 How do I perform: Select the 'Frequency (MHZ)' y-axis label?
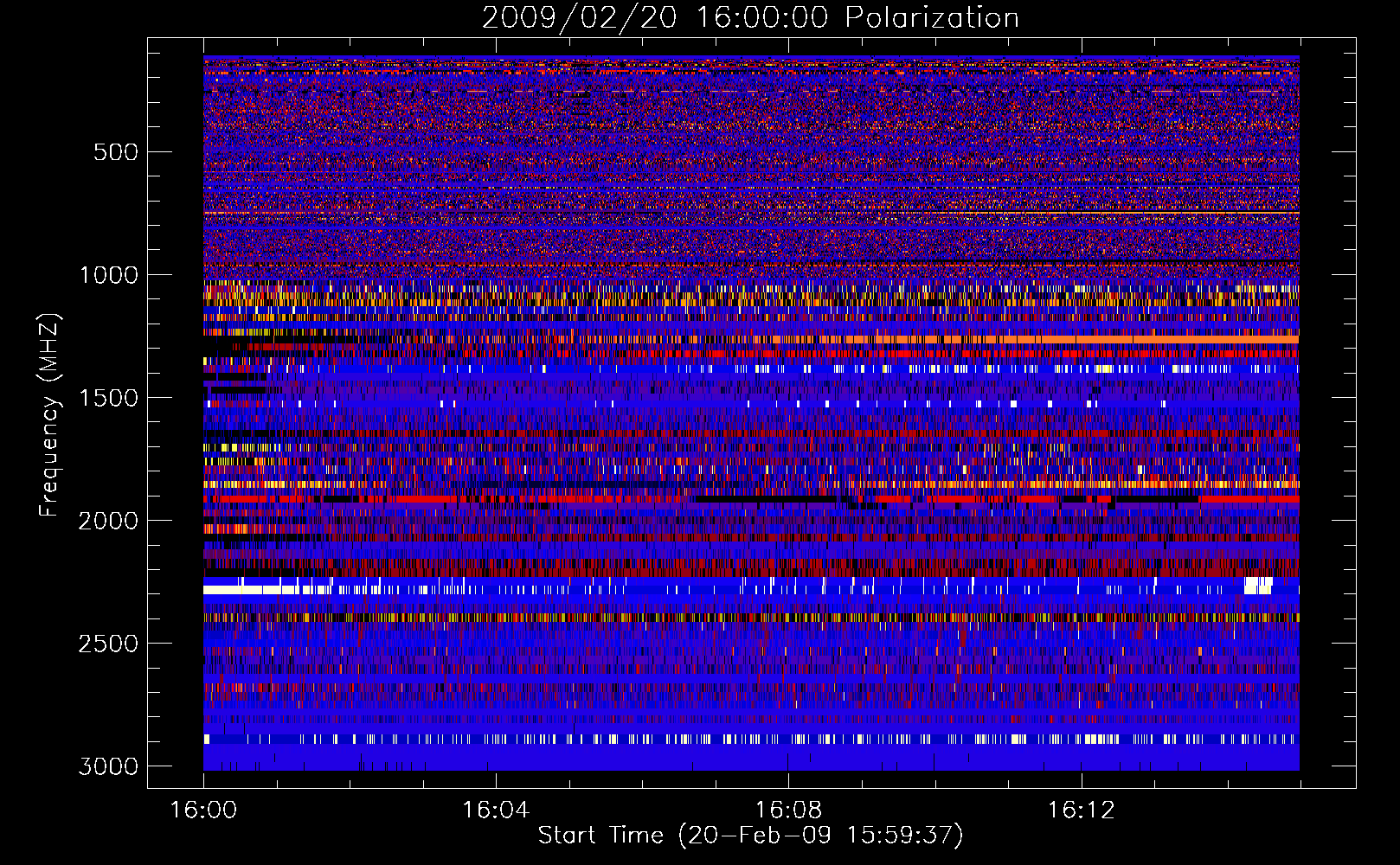(x=49, y=415)
